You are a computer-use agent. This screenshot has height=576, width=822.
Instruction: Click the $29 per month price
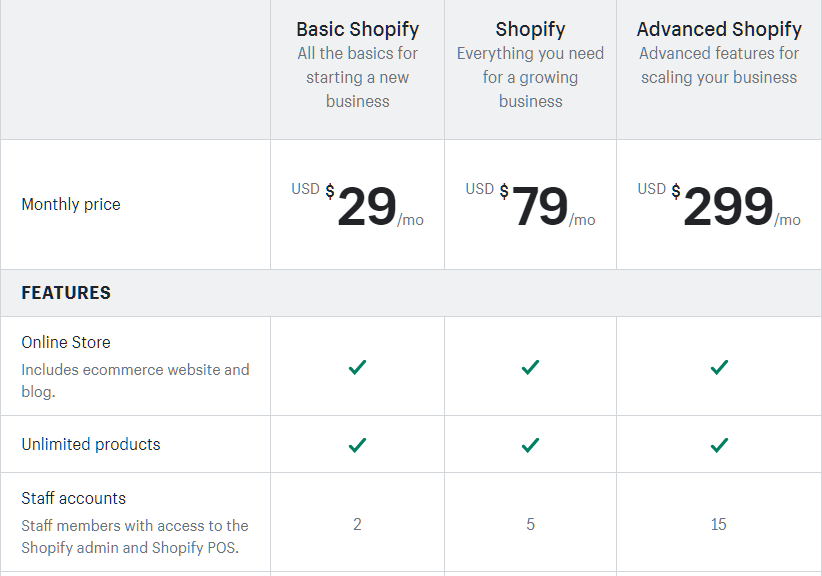pyautogui.click(x=358, y=205)
